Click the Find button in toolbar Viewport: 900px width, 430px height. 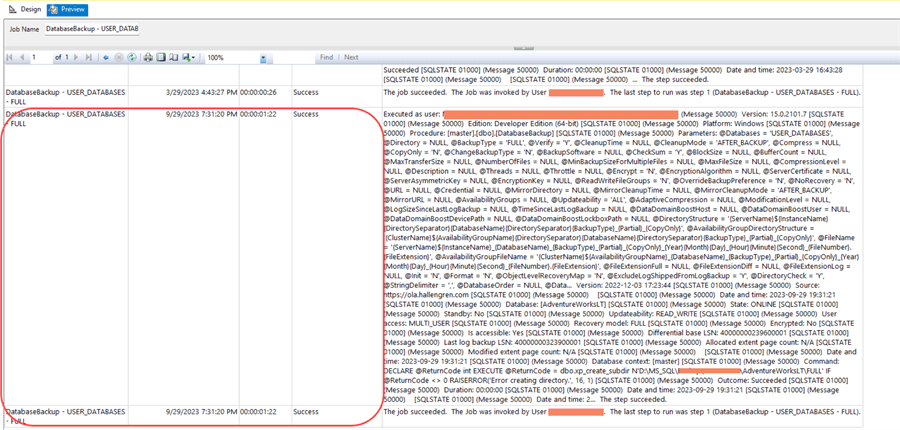[326, 58]
